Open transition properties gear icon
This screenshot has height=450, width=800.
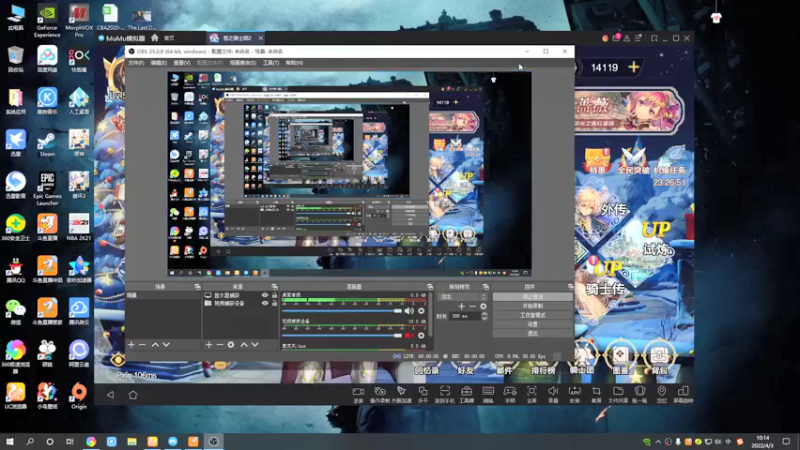(x=483, y=306)
